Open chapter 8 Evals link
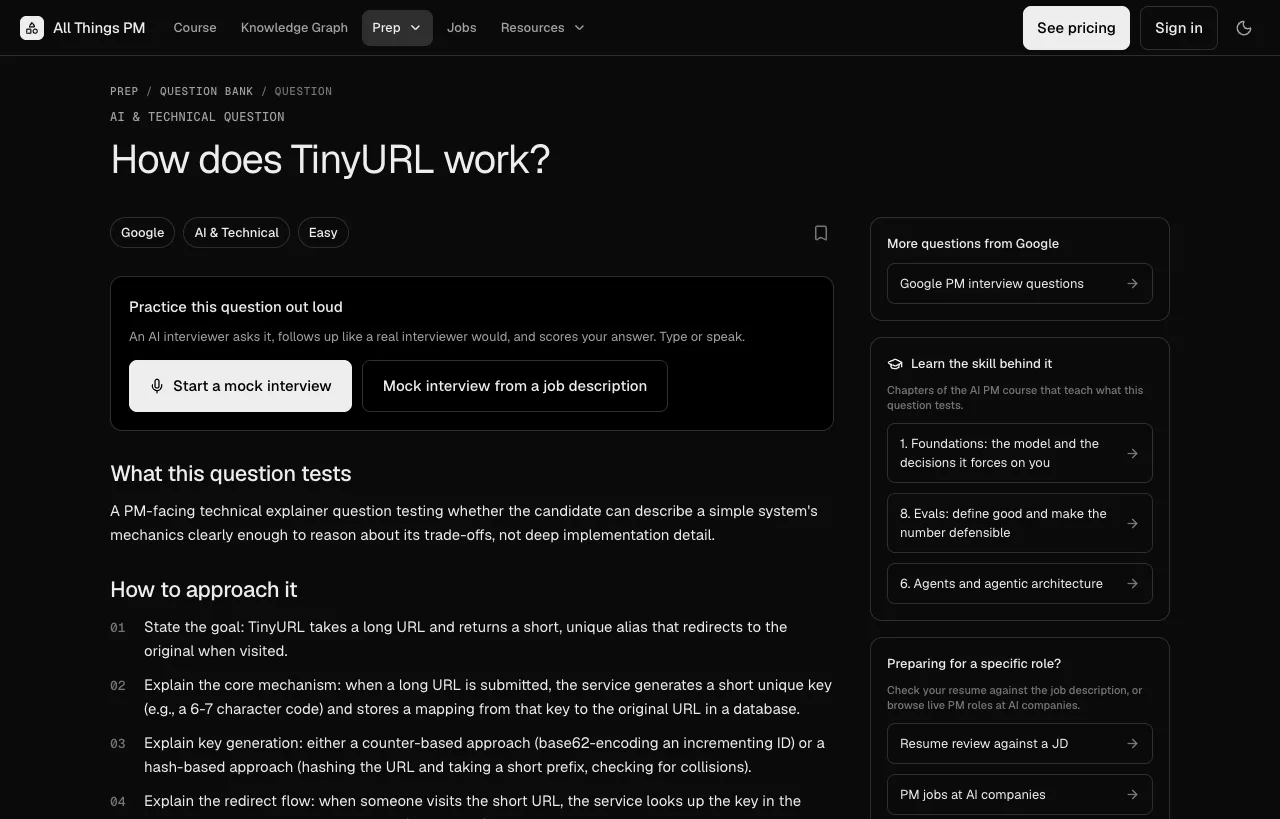The height and width of the screenshot is (819, 1280). pos(1020,523)
